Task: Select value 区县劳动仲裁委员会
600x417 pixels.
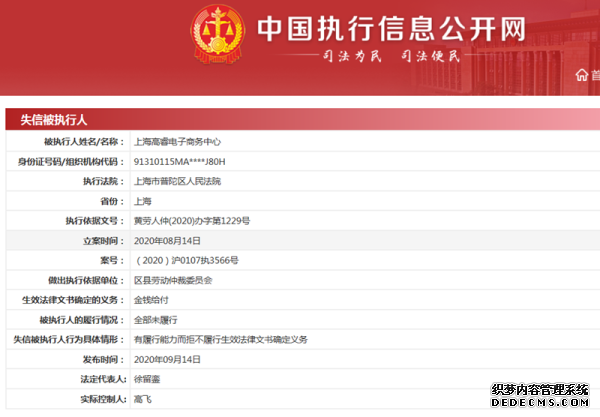Action: (x=173, y=280)
